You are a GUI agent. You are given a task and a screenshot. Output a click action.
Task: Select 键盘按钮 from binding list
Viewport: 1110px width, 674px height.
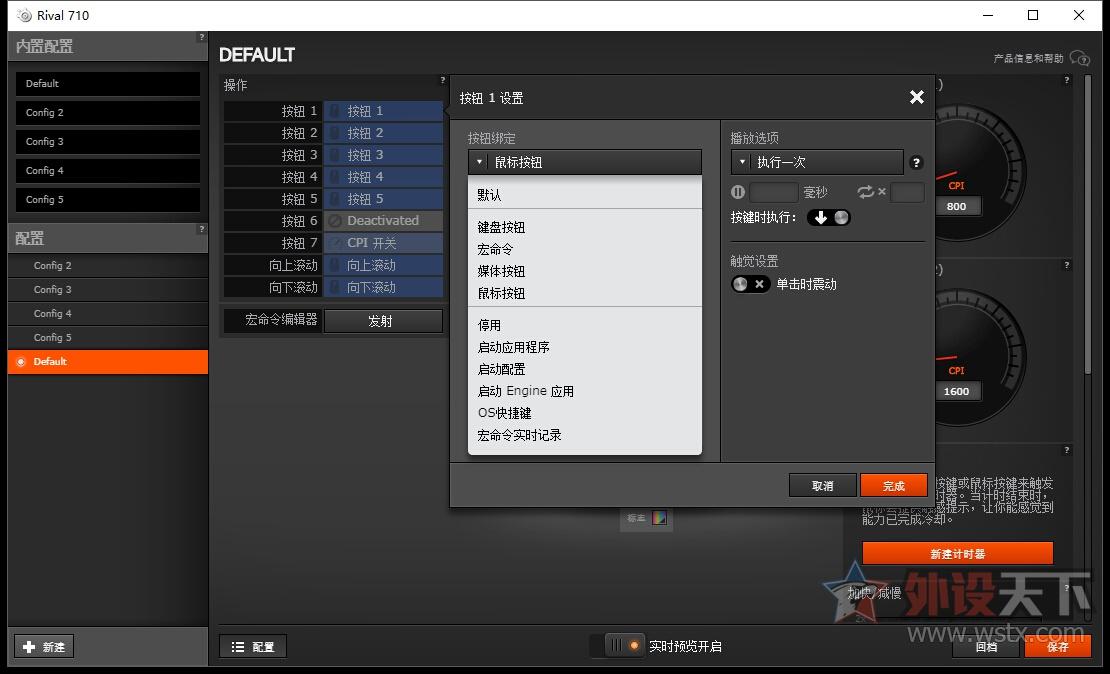[x=501, y=227]
